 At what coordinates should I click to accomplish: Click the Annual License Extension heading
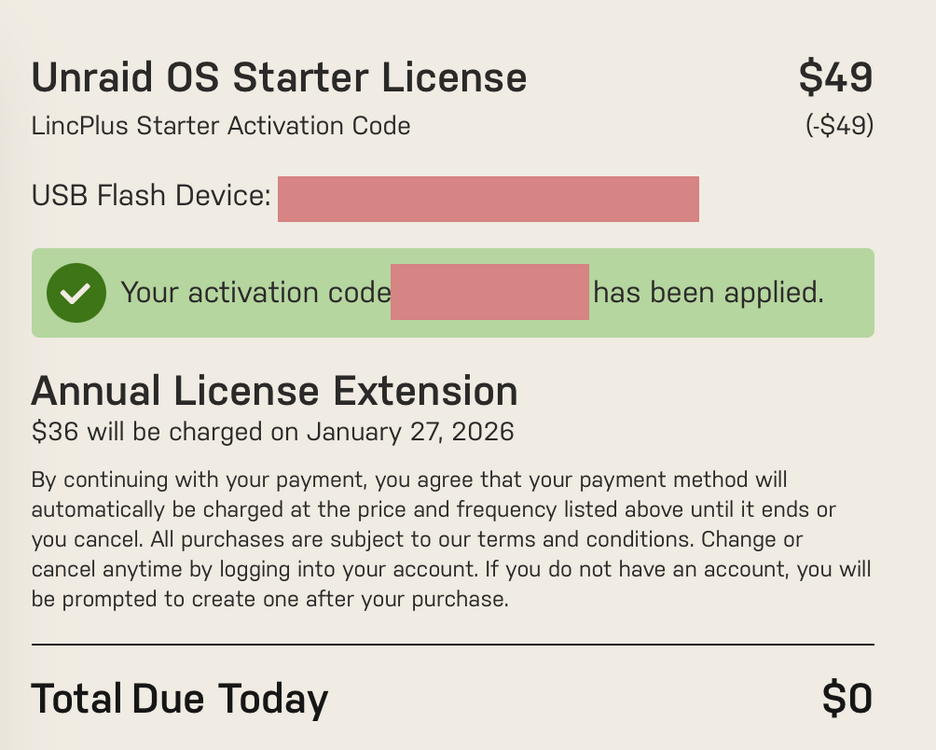(275, 392)
